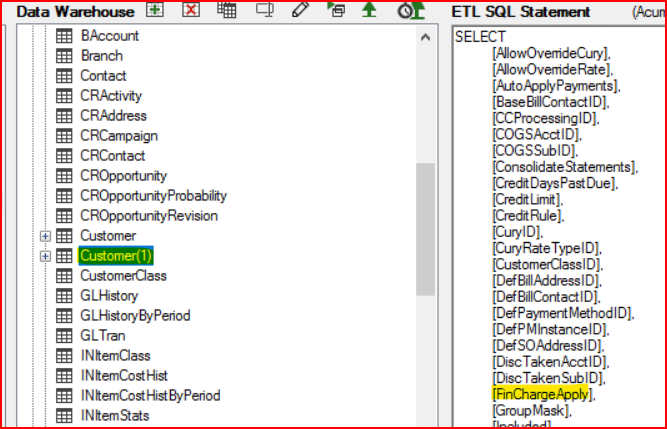Select the CROpportunityProbability table

(153, 196)
